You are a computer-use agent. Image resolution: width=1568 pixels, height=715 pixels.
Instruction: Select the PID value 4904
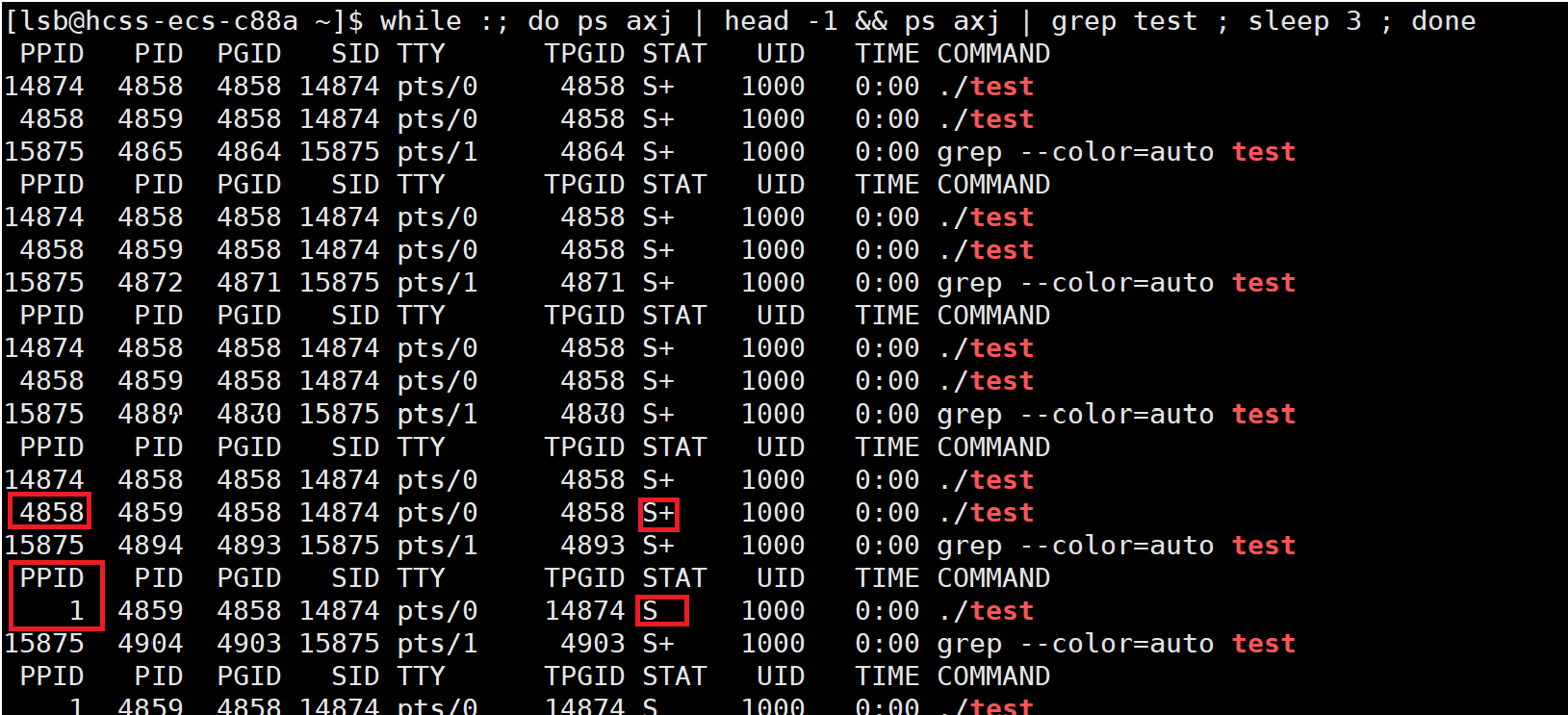(x=150, y=644)
